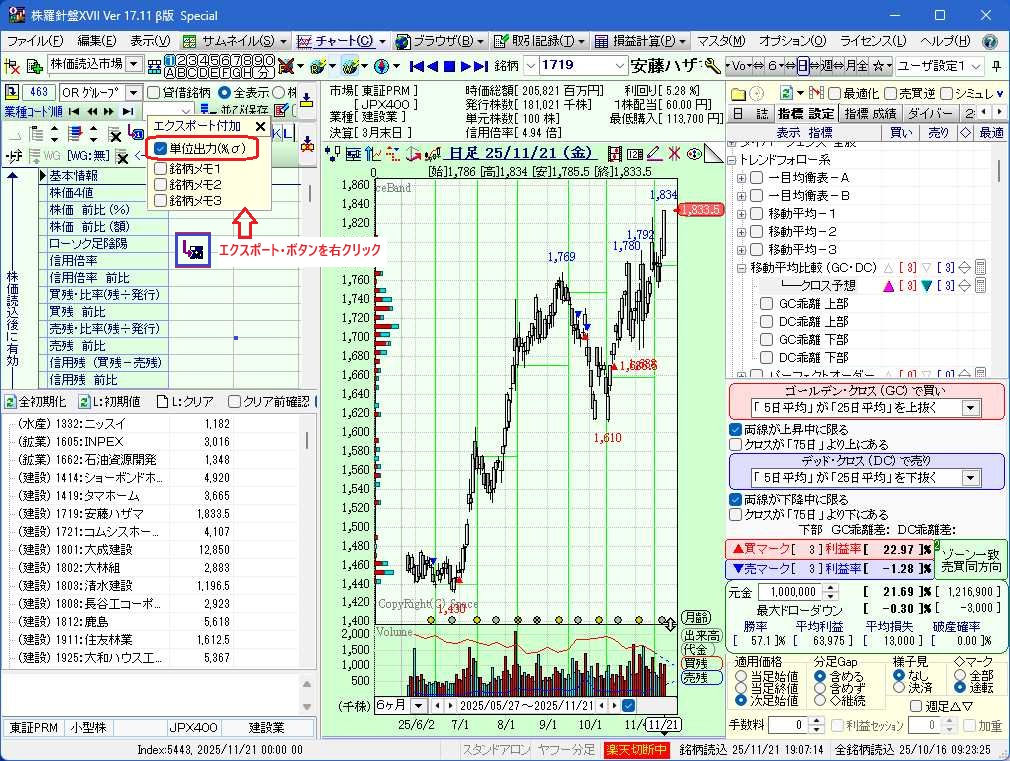
Task: Click the help question mark icon in menu bar
Action: tap(989, 41)
